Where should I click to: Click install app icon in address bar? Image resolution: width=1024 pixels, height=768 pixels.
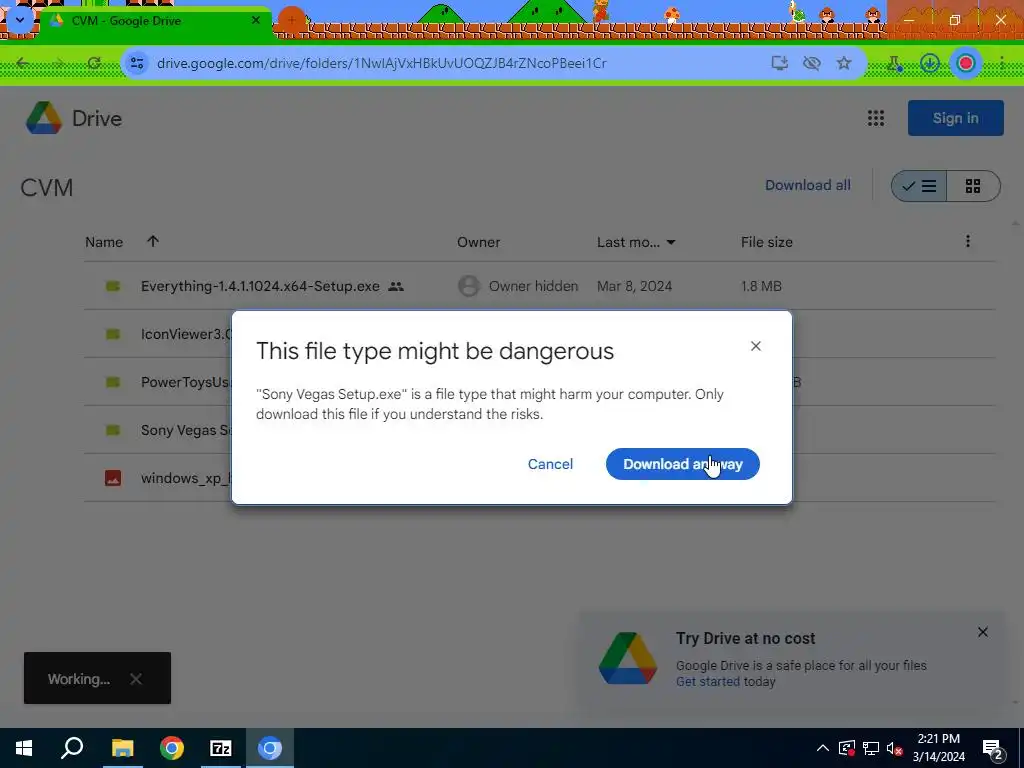(779, 63)
